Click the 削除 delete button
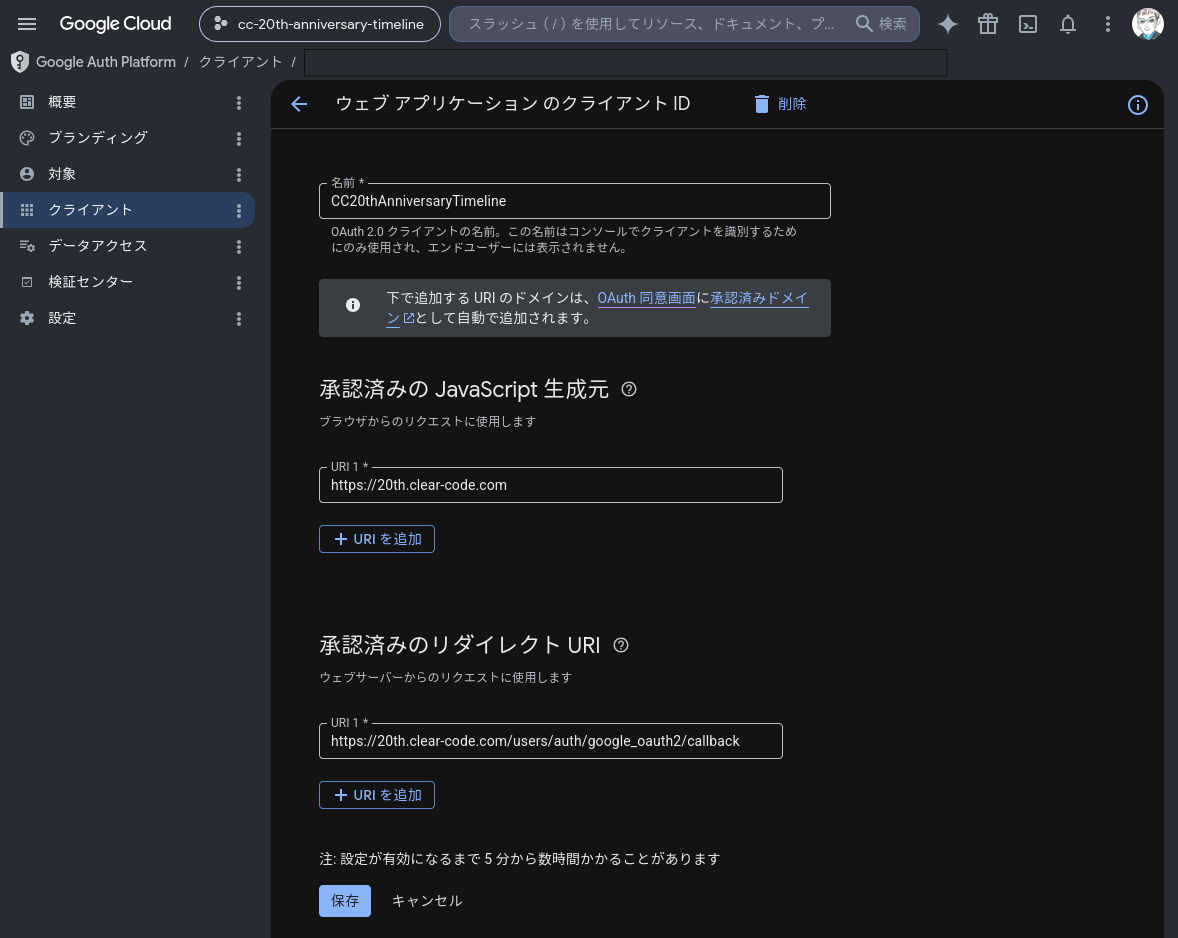 click(780, 104)
